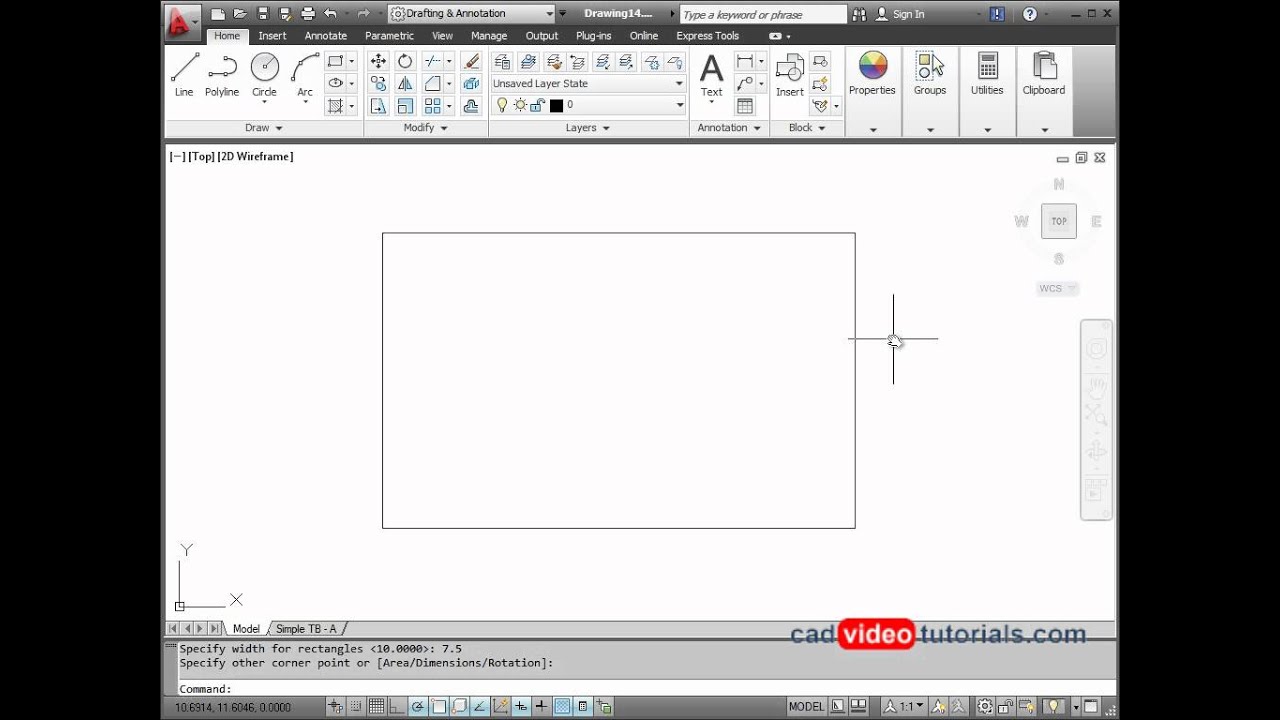1280x720 pixels.
Task: Click the Table tool in Annotation panel
Action: (x=745, y=106)
